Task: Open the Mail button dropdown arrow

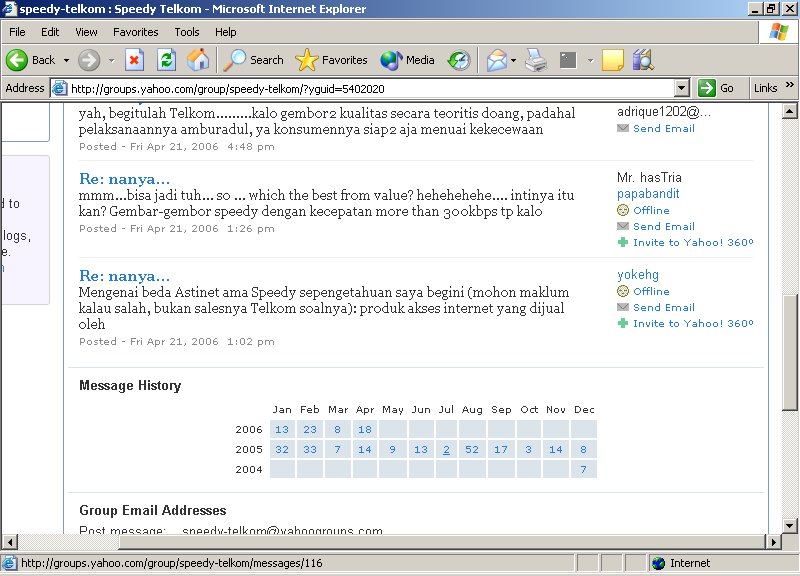Action: point(513,61)
